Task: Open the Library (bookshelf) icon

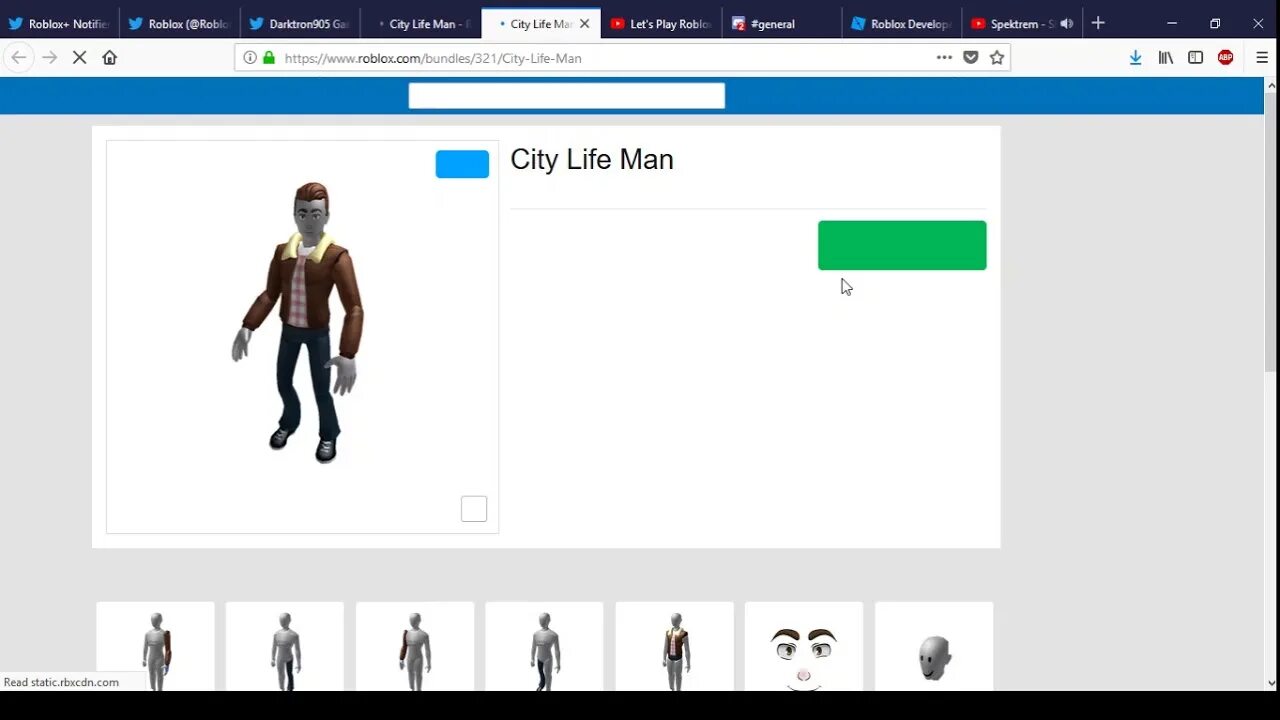Action: point(1165,57)
